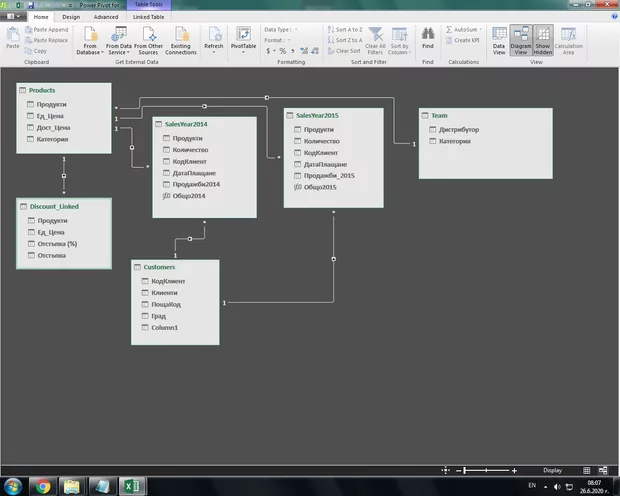Toggle the Diagram View button
This screenshot has width=620, height=496.
pos(520,40)
